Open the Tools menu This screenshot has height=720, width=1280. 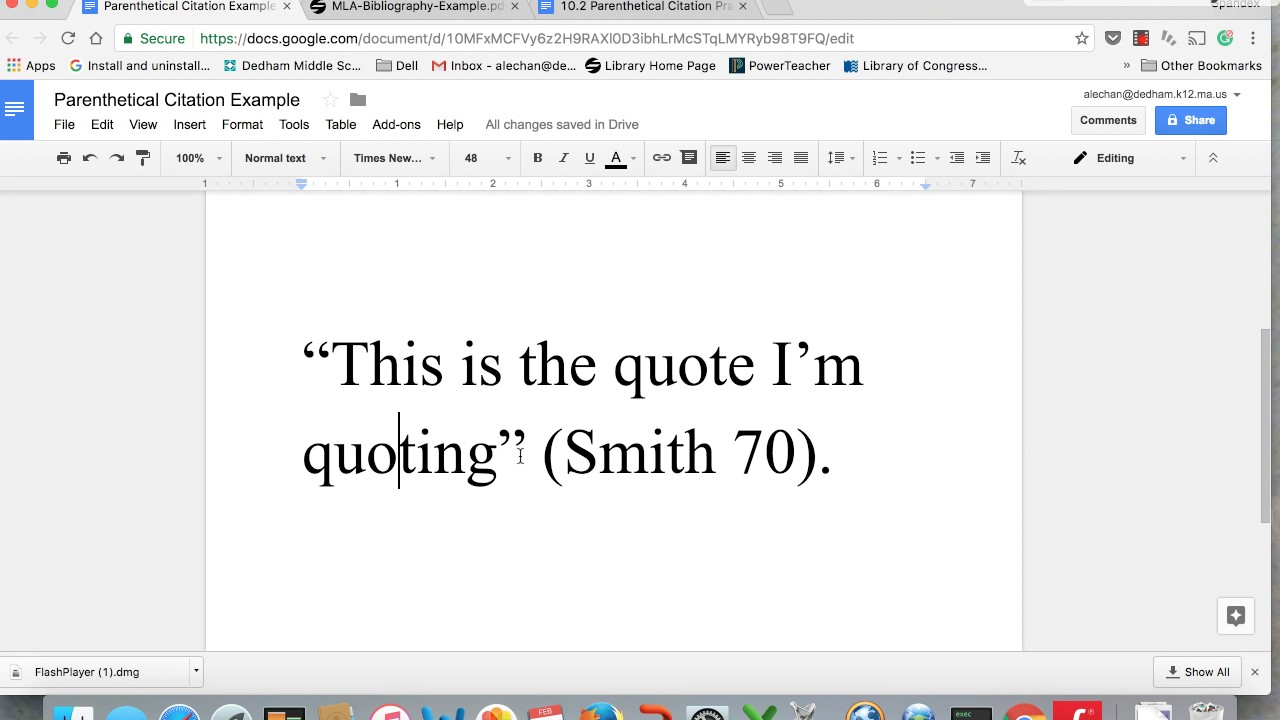click(294, 124)
